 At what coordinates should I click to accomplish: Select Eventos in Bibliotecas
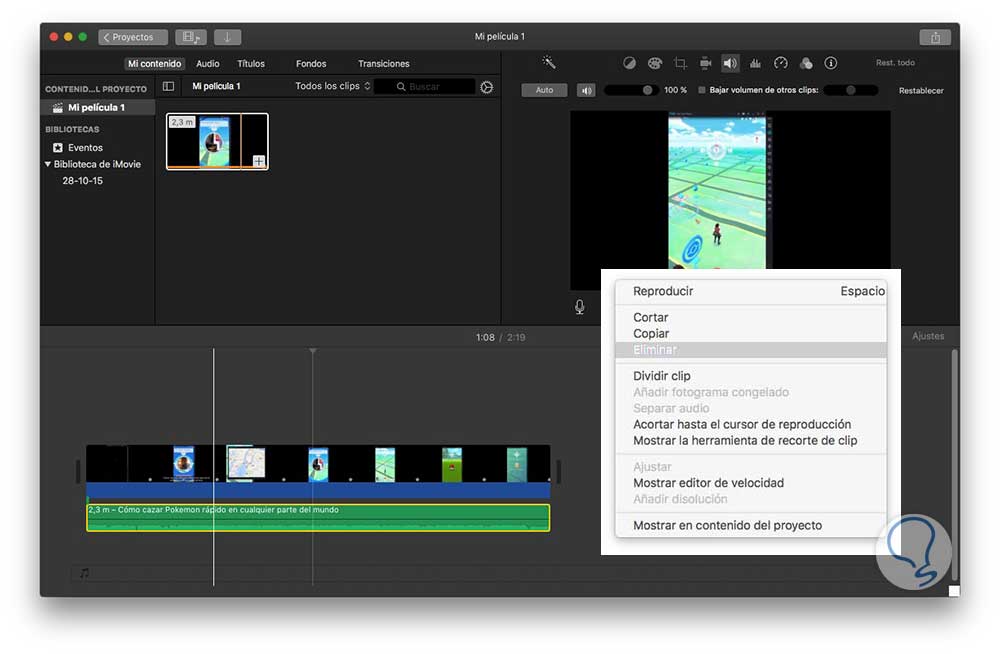point(85,147)
